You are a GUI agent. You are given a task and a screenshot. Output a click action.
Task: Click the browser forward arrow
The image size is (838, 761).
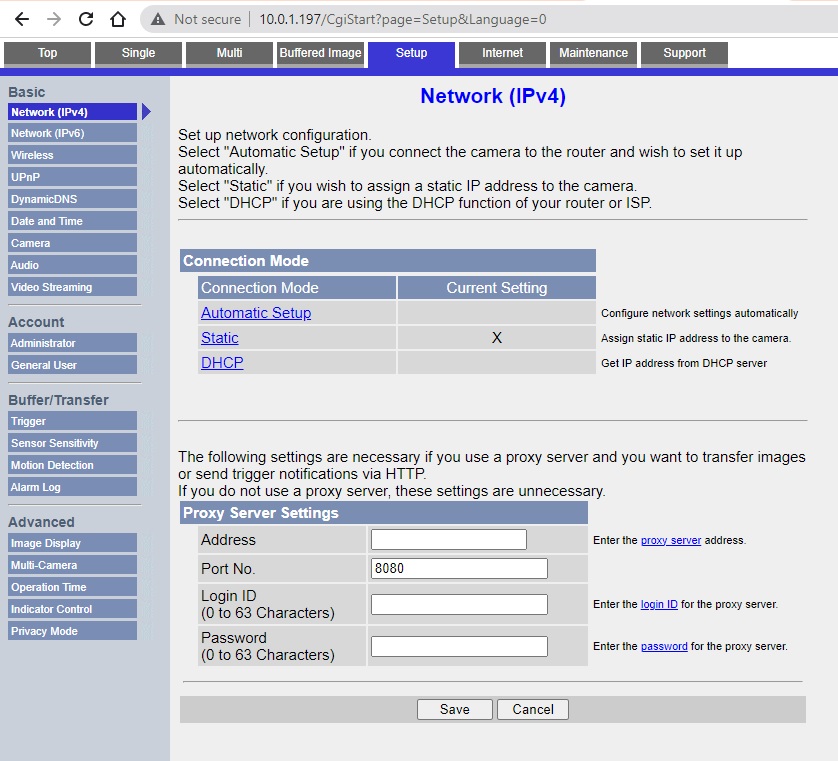[54, 20]
